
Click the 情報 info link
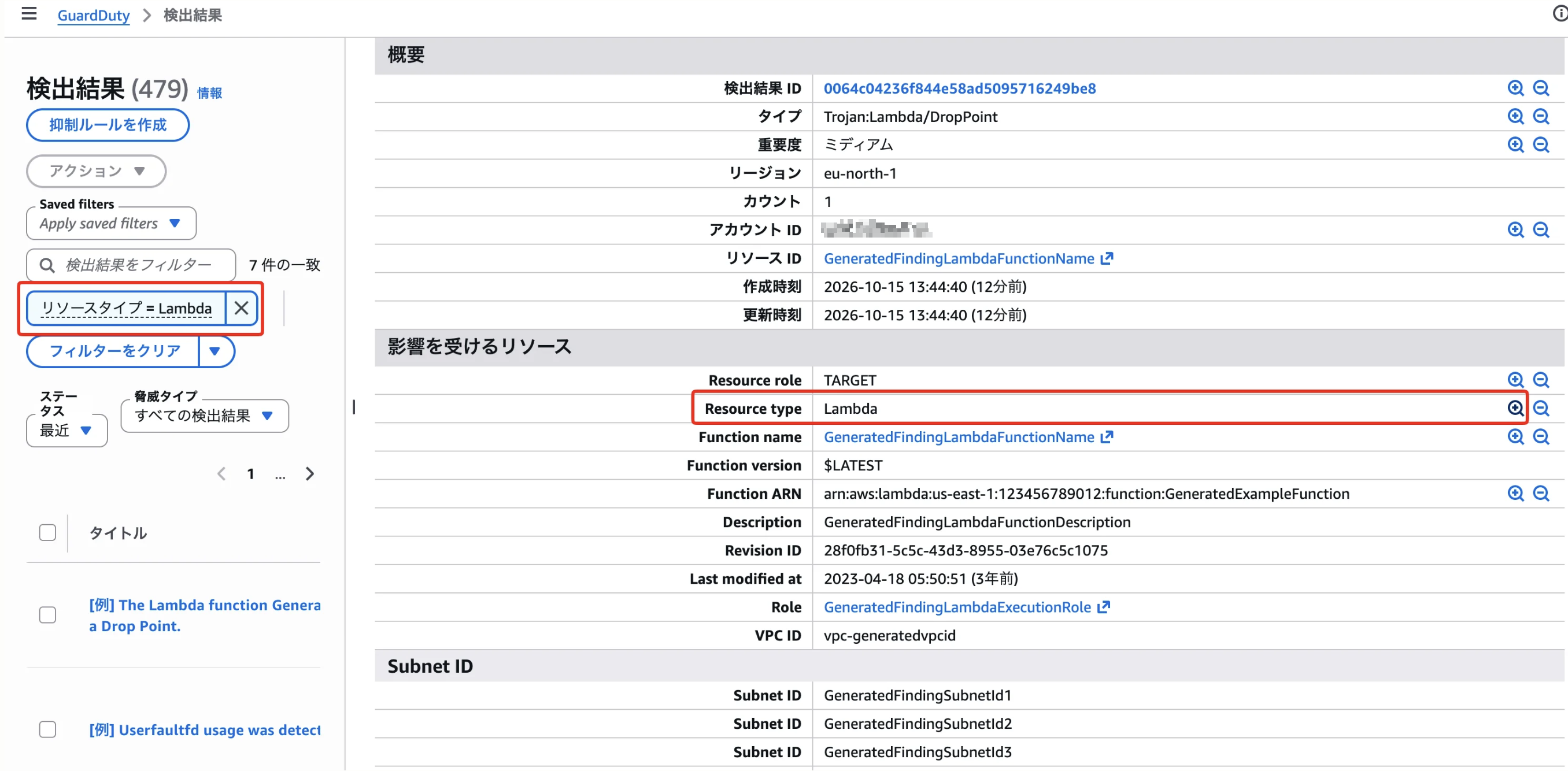[x=209, y=93]
